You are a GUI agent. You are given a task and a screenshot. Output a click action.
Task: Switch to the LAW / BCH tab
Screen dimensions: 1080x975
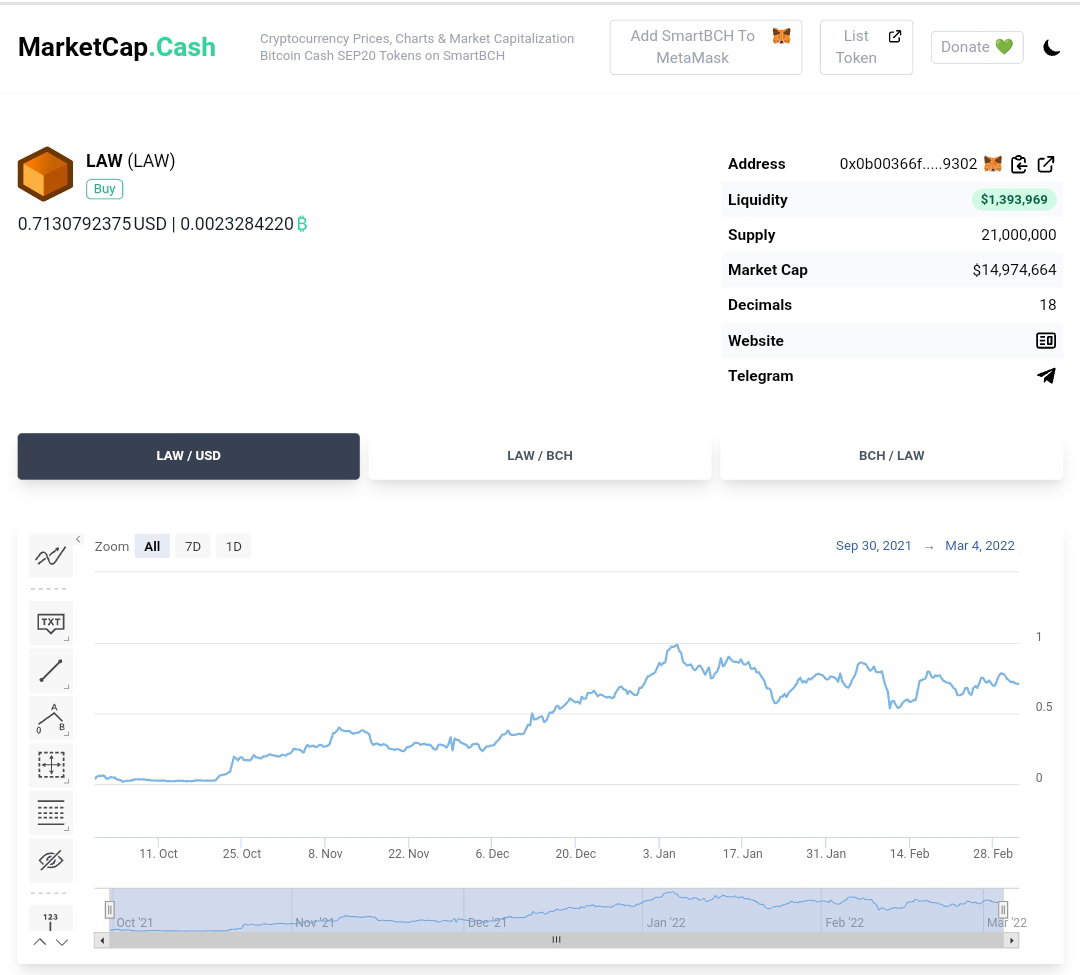pos(540,456)
